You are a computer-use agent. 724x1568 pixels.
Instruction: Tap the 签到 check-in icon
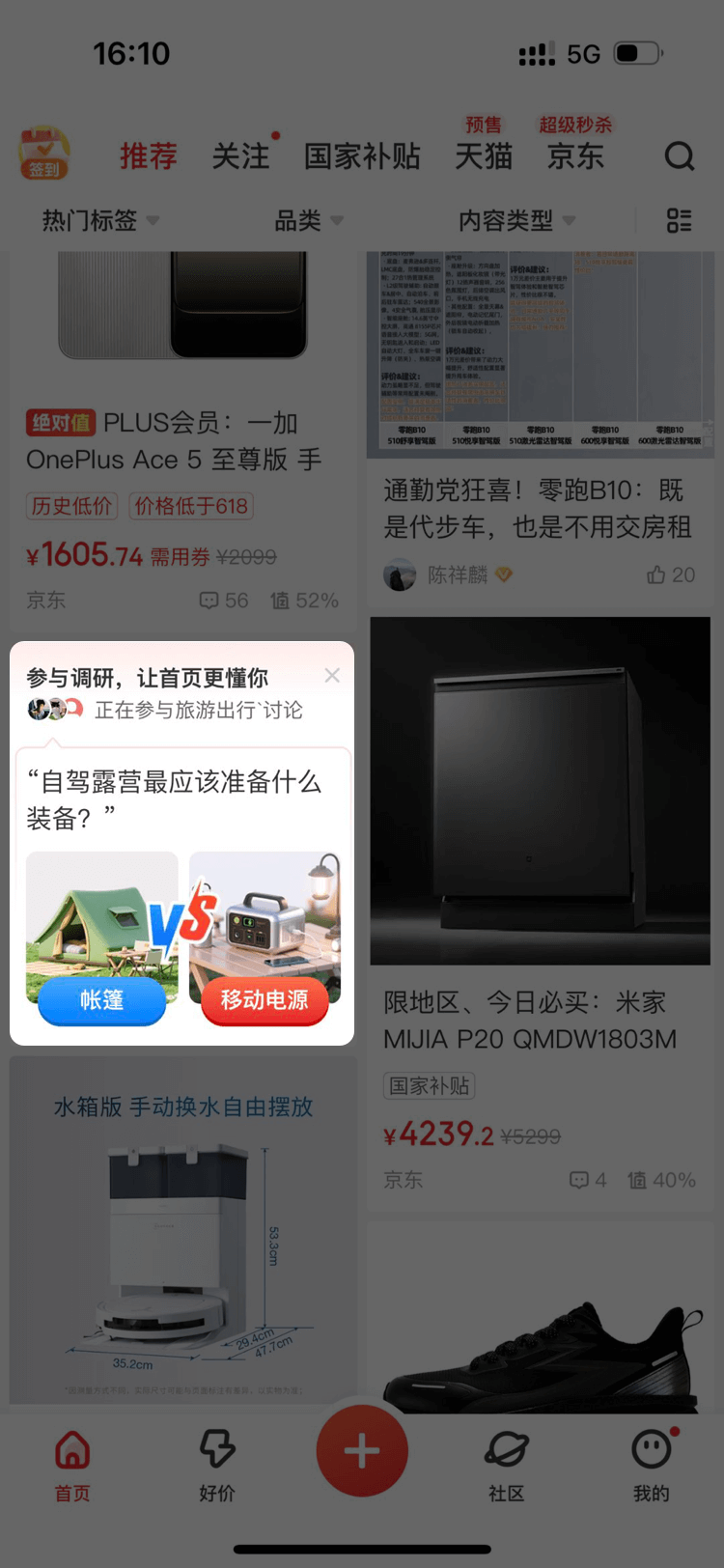point(44,153)
